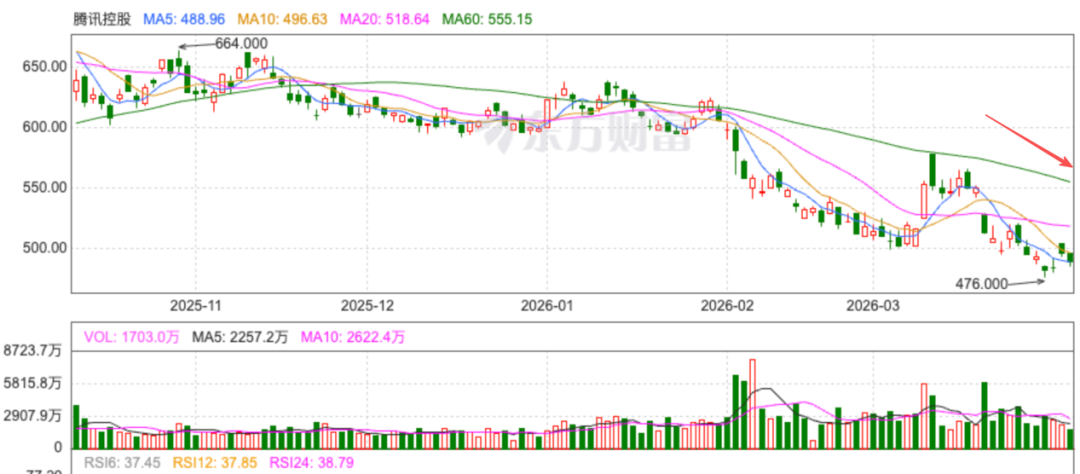Click the 2026-01 date axis marker
Image resolution: width=1080 pixels, height=474 pixels.
(x=548, y=304)
